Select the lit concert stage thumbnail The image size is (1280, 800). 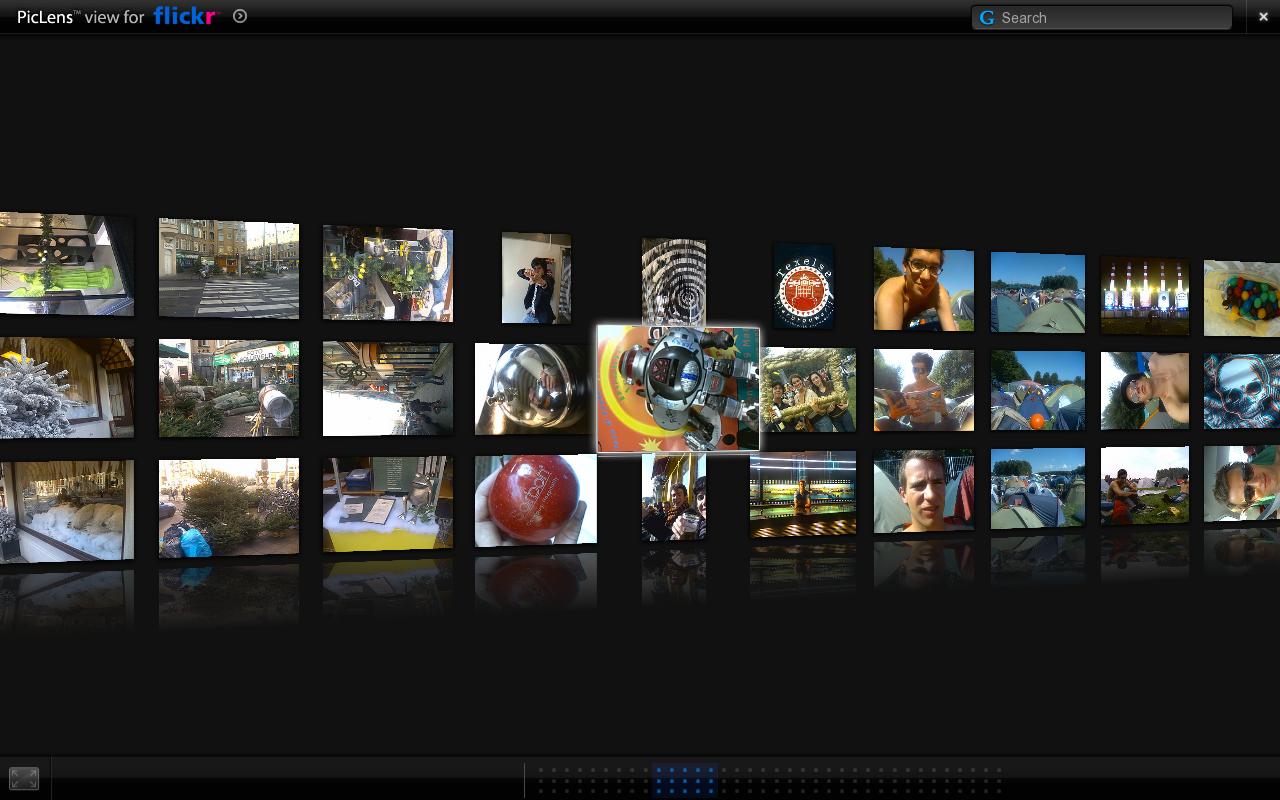point(1144,295)
